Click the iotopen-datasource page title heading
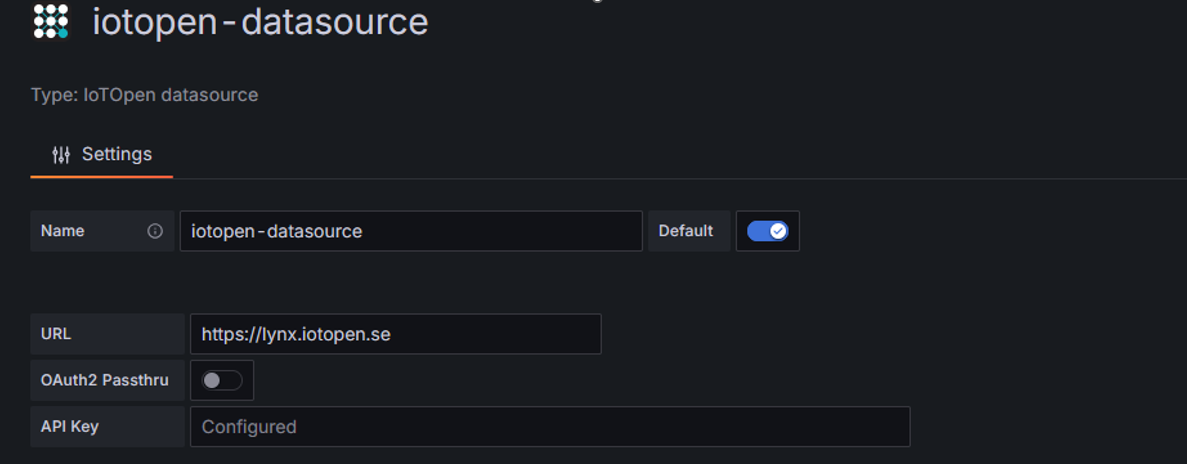Viewport: 1187px width, 464px height. [260, 21]
